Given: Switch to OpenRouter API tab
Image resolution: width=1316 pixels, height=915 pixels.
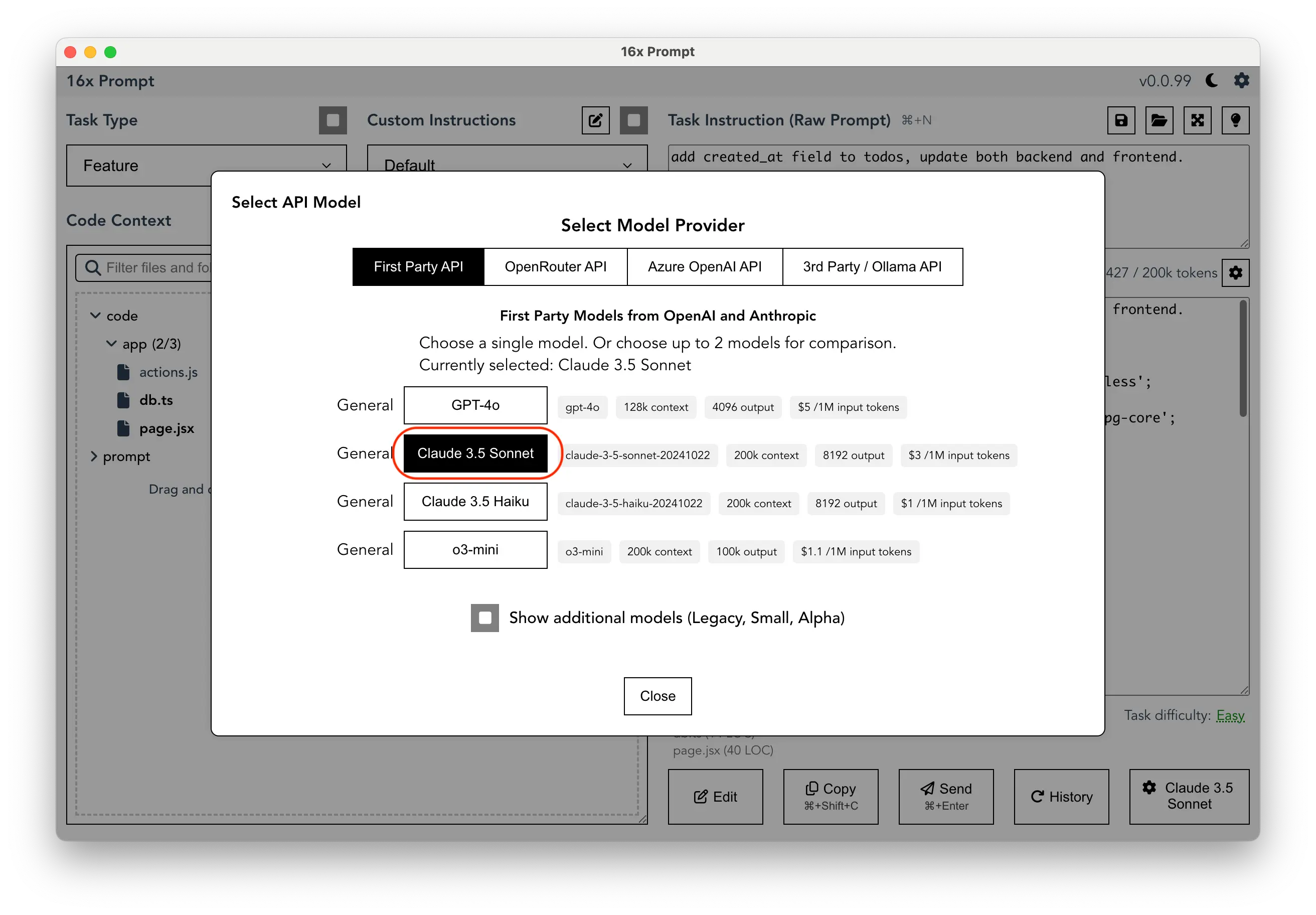Looking at the screenshot, I should coord(557,268).
